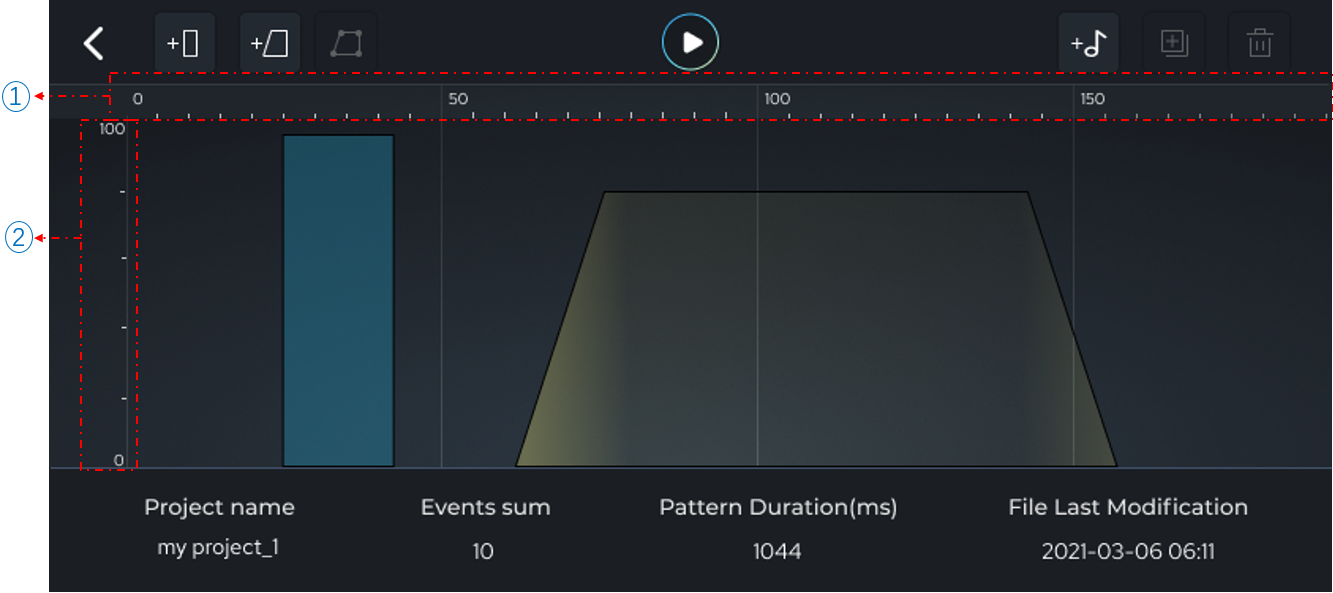Image resolution: width=1333 pixels, height=593 pixels.
Task: Click the 50 mark on the time ruler
Action: point(458,99)
